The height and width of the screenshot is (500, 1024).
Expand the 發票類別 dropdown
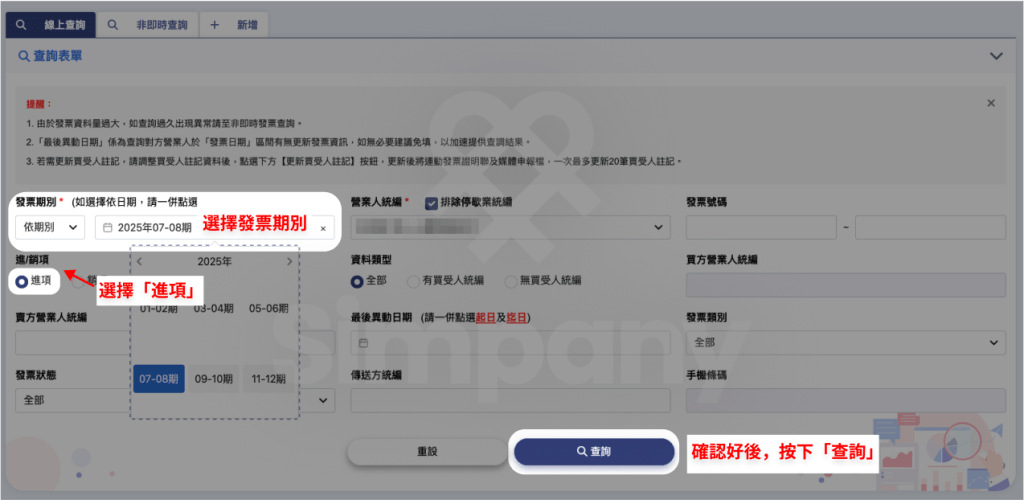tap(844, 343)
